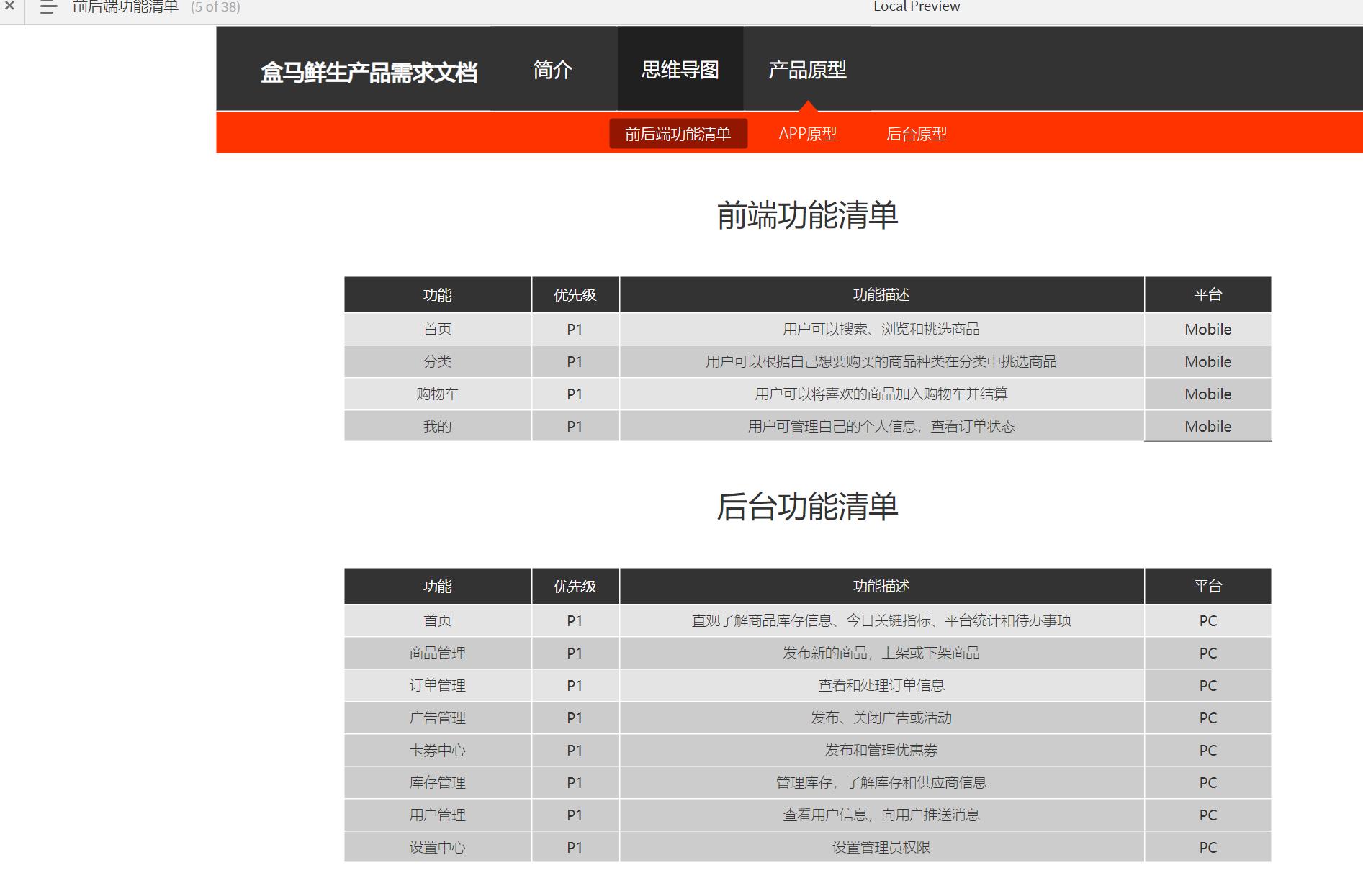Viewport: 1363px width, 896px height.
Task: Click 发布和管理优惠券 description
Action: [881, 751]
